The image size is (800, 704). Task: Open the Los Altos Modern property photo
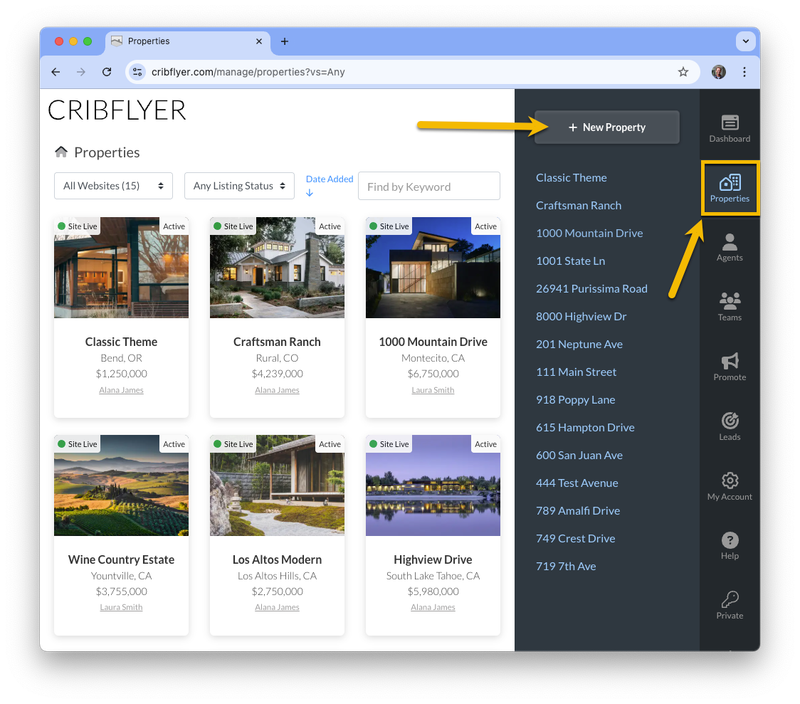coord(277,485)
